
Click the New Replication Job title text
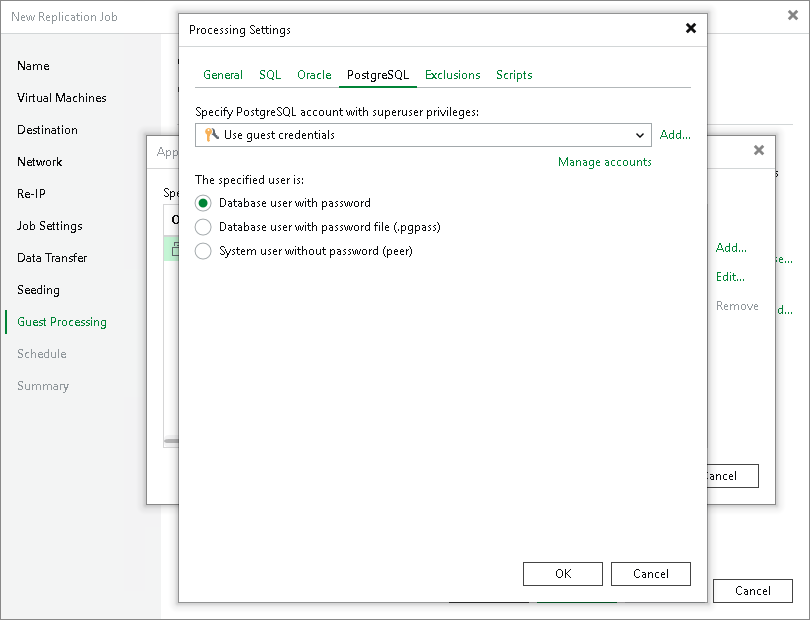(x=64, y=17)
